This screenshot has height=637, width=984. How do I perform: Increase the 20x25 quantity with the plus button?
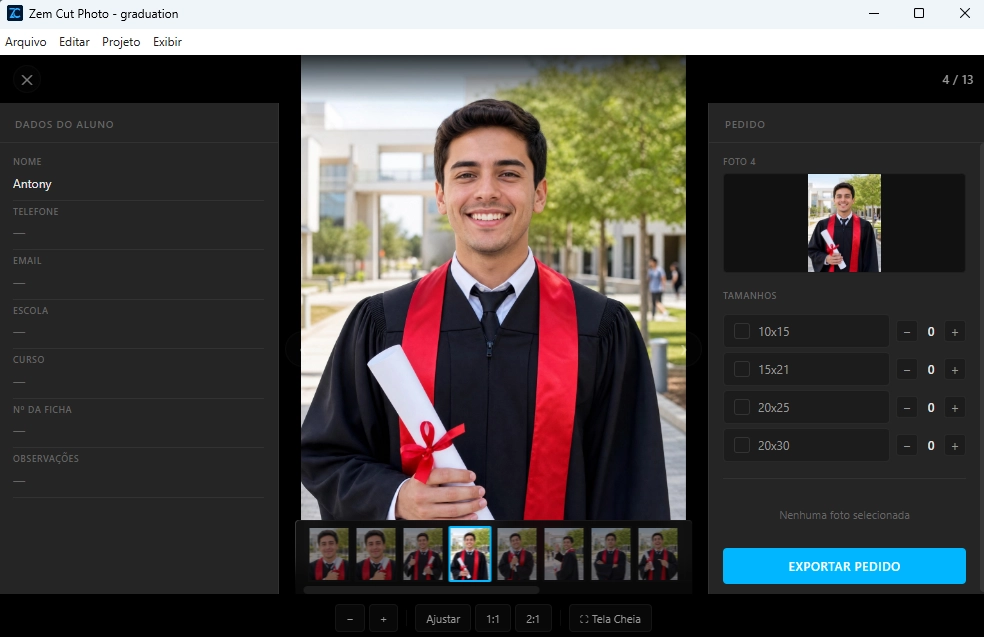955,408
